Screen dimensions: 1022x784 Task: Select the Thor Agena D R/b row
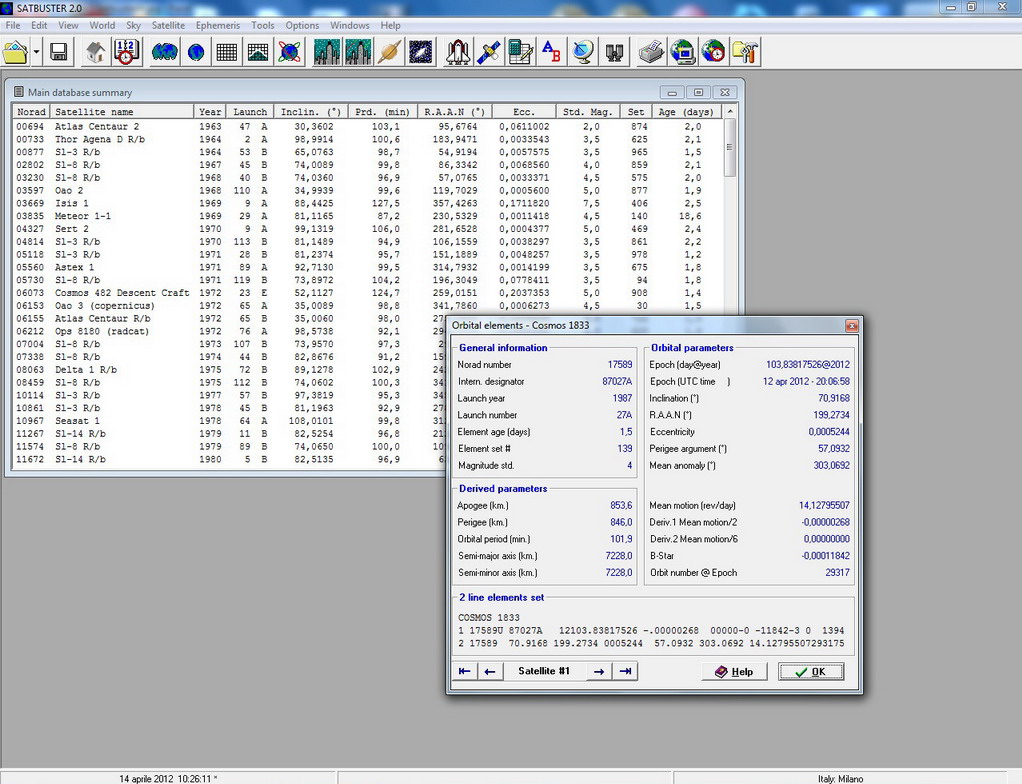[x=367, y=139]
